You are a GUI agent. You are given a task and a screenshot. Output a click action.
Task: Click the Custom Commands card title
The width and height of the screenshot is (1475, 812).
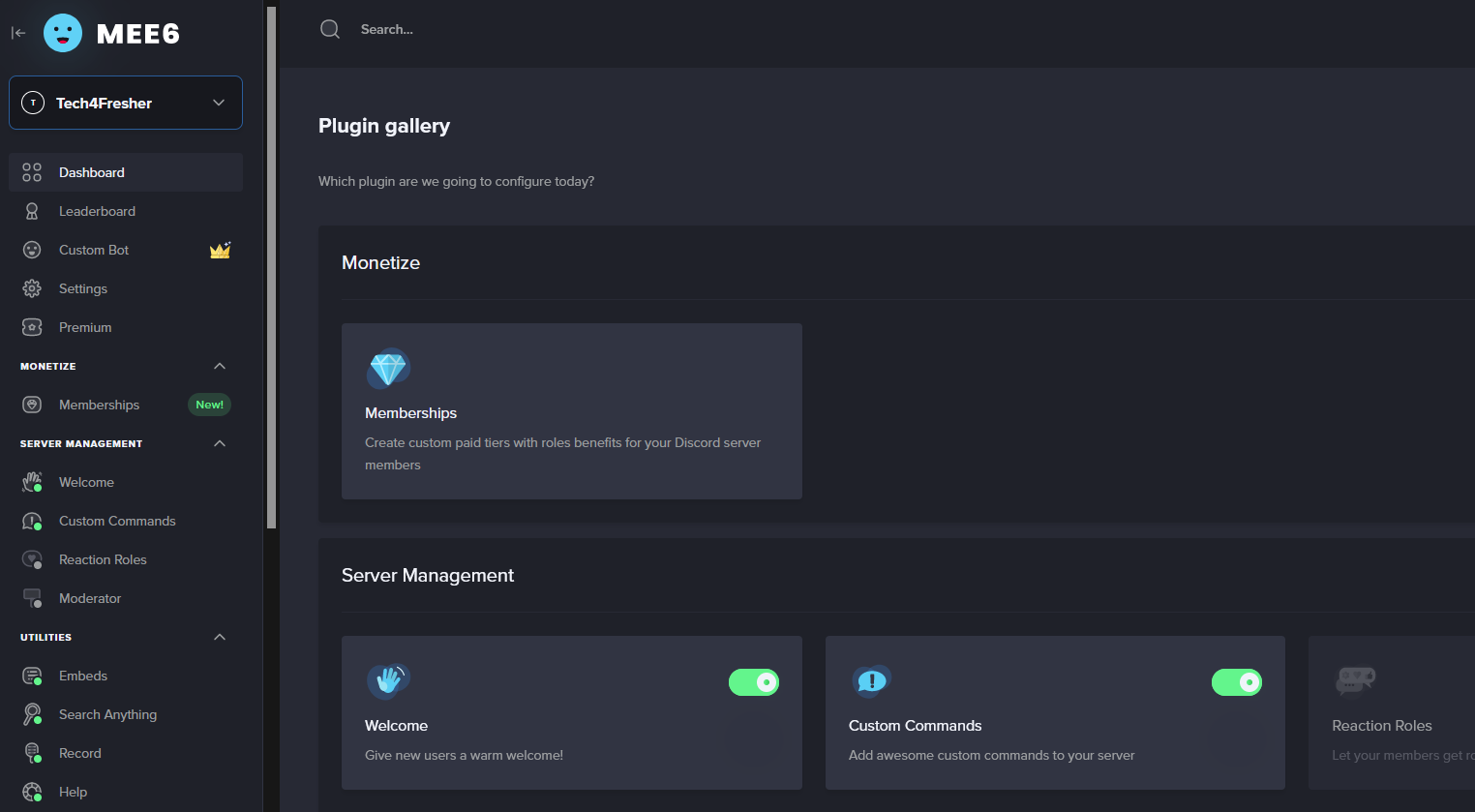915,726
